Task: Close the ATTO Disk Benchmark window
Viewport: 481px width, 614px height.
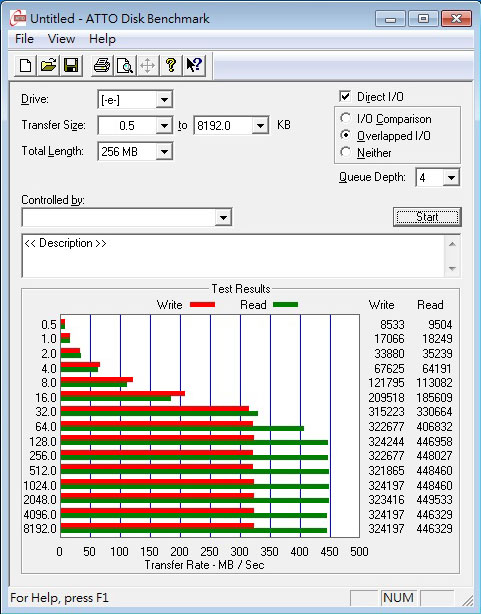Action: coord(456,19)
